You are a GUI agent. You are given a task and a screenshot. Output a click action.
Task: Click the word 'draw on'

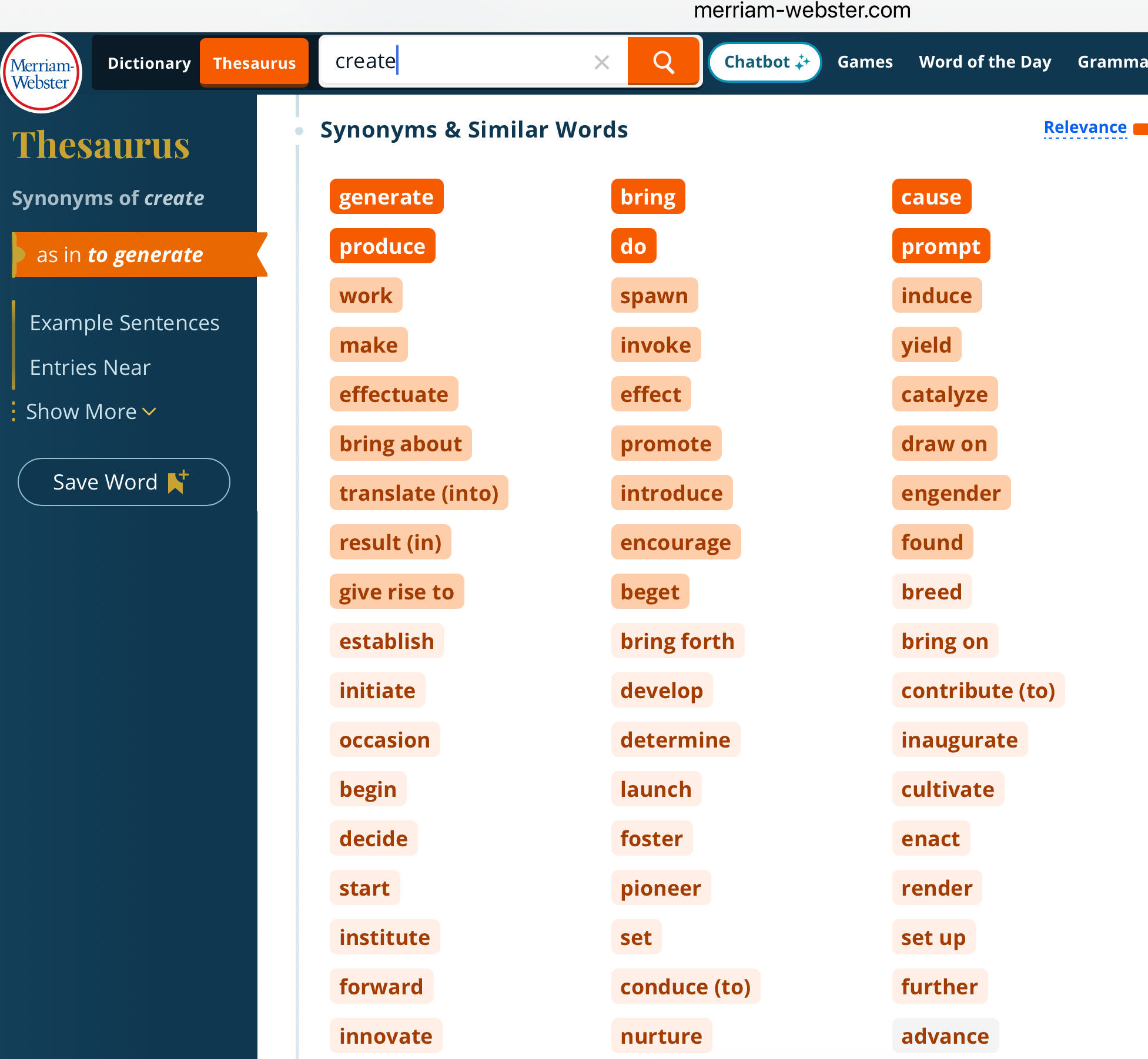point(945,443)
